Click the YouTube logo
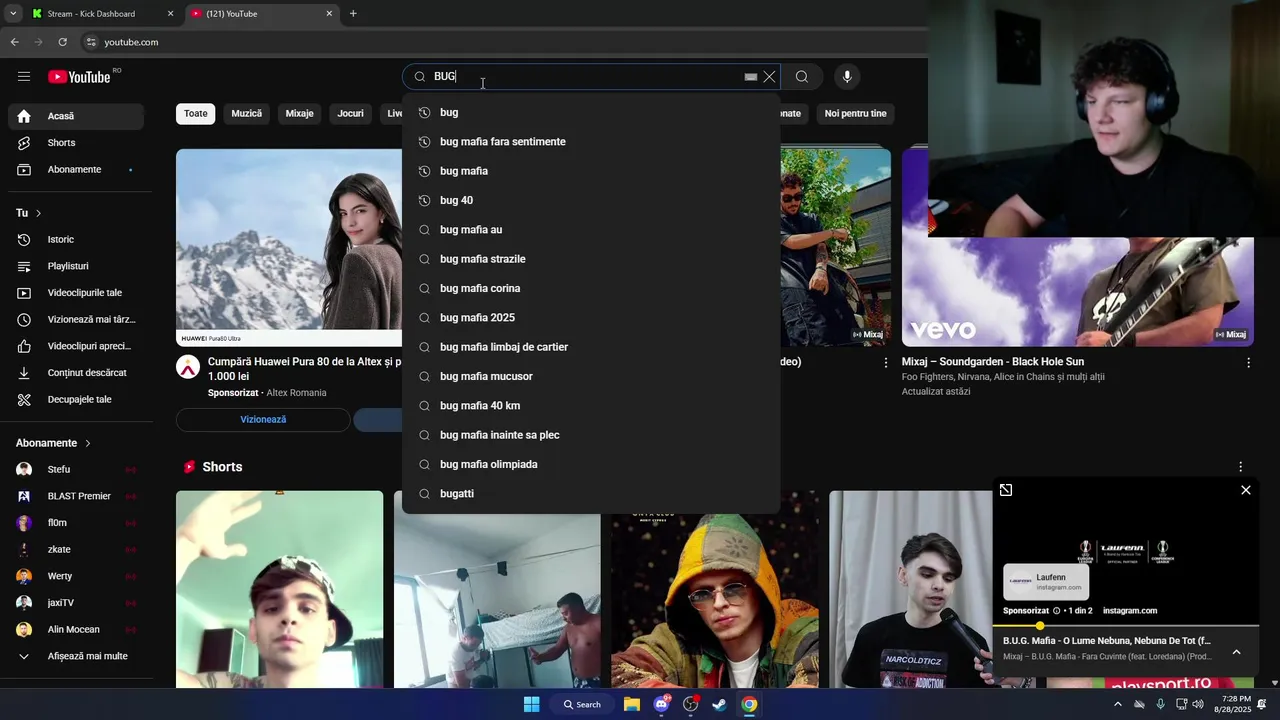Viewport: 1280px width, 720px height. pos(79,77)
